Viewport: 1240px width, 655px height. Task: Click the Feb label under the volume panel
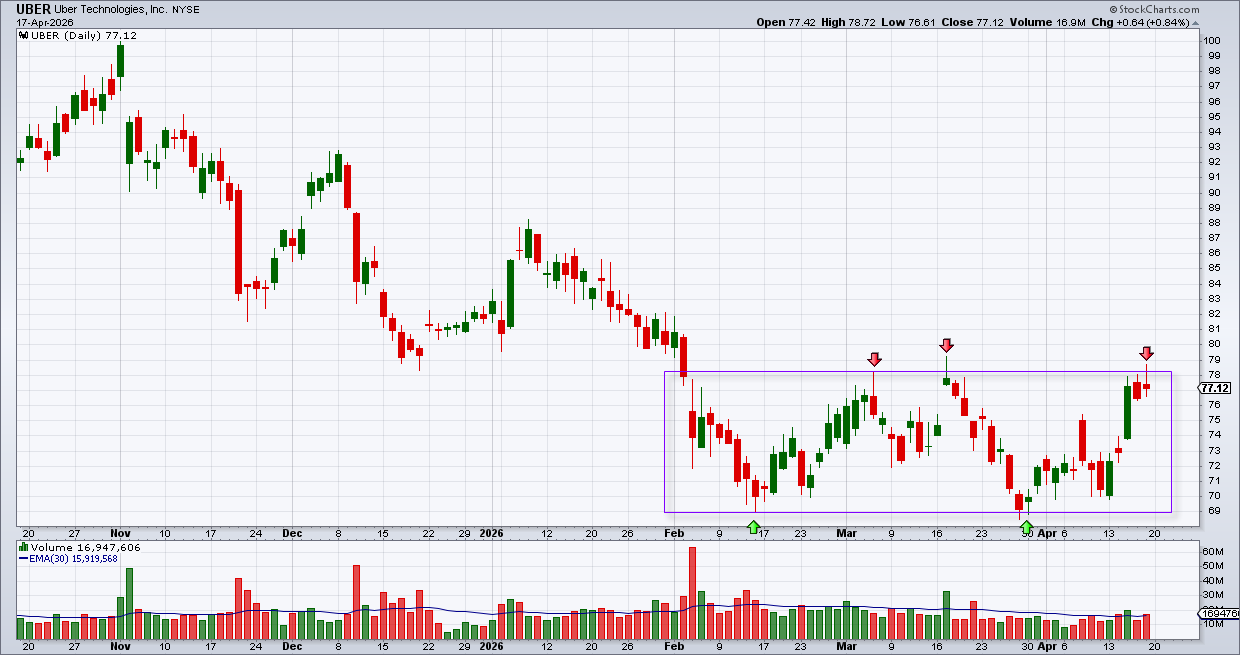tap(675, 647)
